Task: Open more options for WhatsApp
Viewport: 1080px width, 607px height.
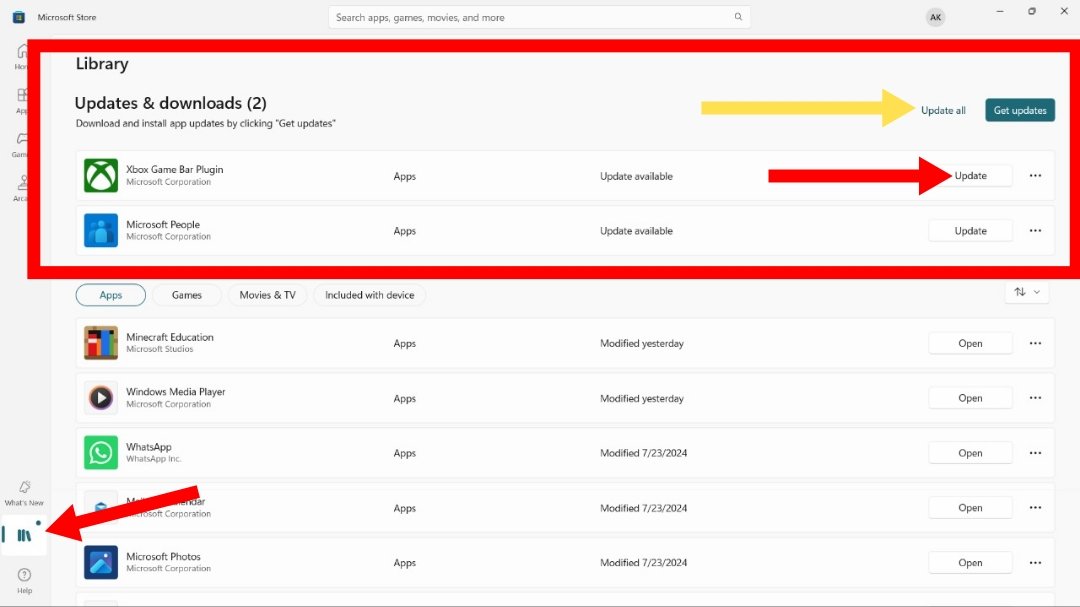Action: coord(1035,453)
